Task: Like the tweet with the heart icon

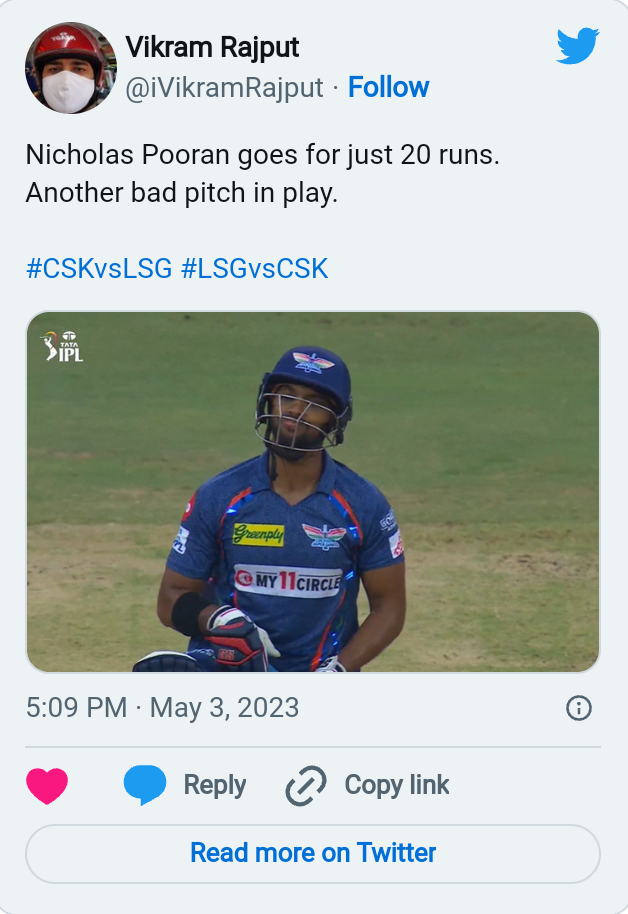Action: click(47, 786)
